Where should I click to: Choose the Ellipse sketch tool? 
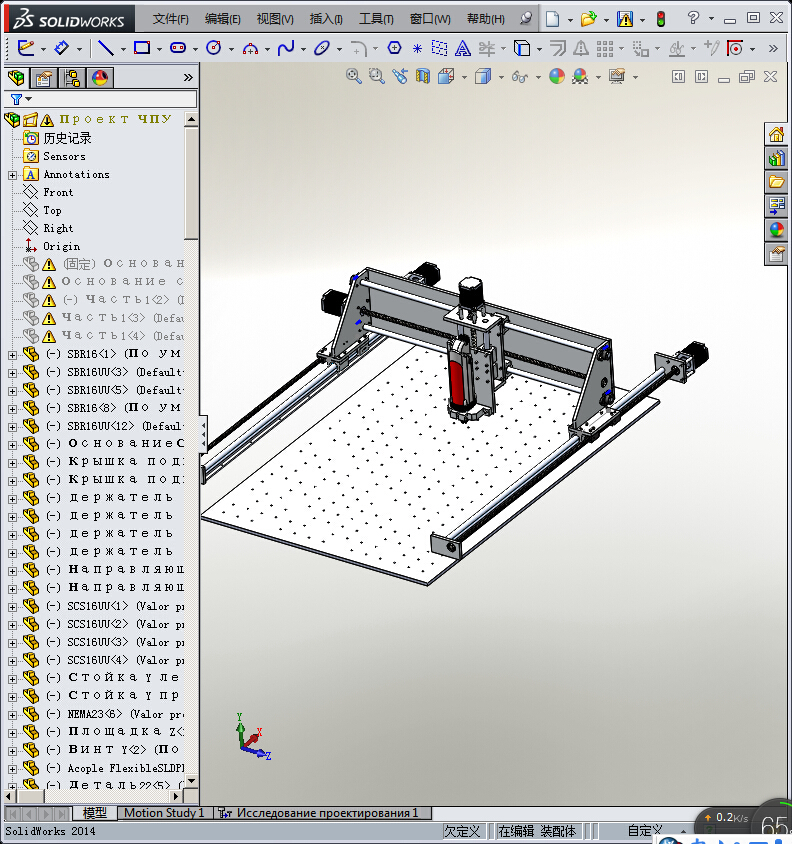pos(322,48)
